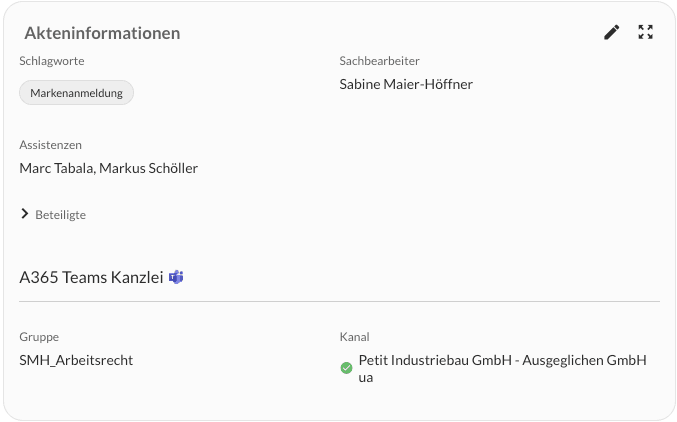Click the Sachbearbeiter field label
This screenshot has height=422, width=677.
380,61
